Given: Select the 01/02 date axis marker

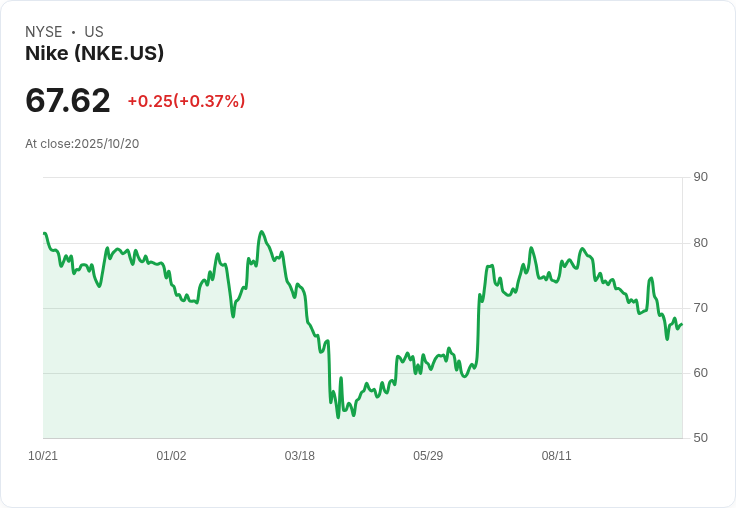Looking at the screenshot, I should tap(171, 456).
